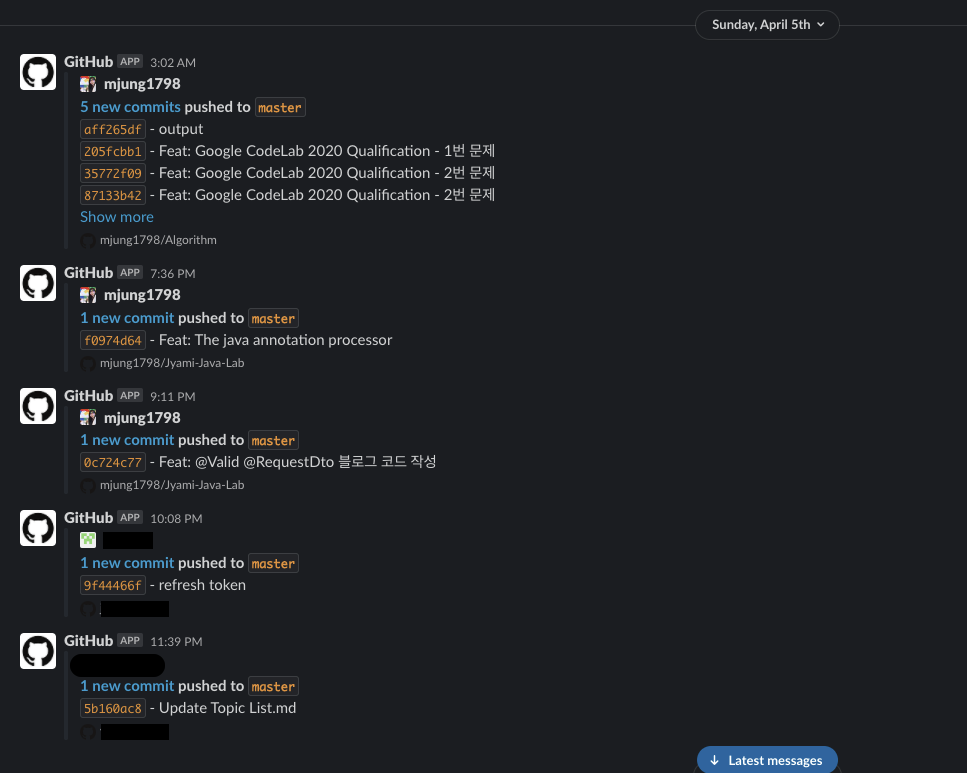Click GitHub avatar on the 11:39 PM message

(x=38, y=651)
